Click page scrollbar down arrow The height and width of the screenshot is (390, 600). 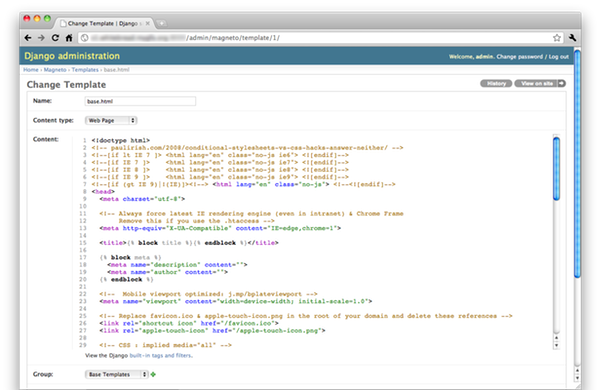577,378
